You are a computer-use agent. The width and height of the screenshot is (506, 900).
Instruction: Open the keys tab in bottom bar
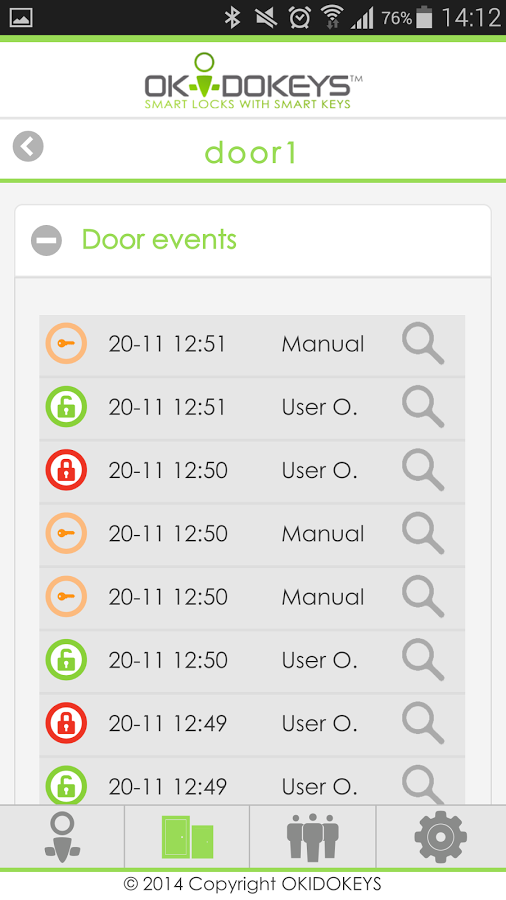pyautogui.click(x=62, y=837)
